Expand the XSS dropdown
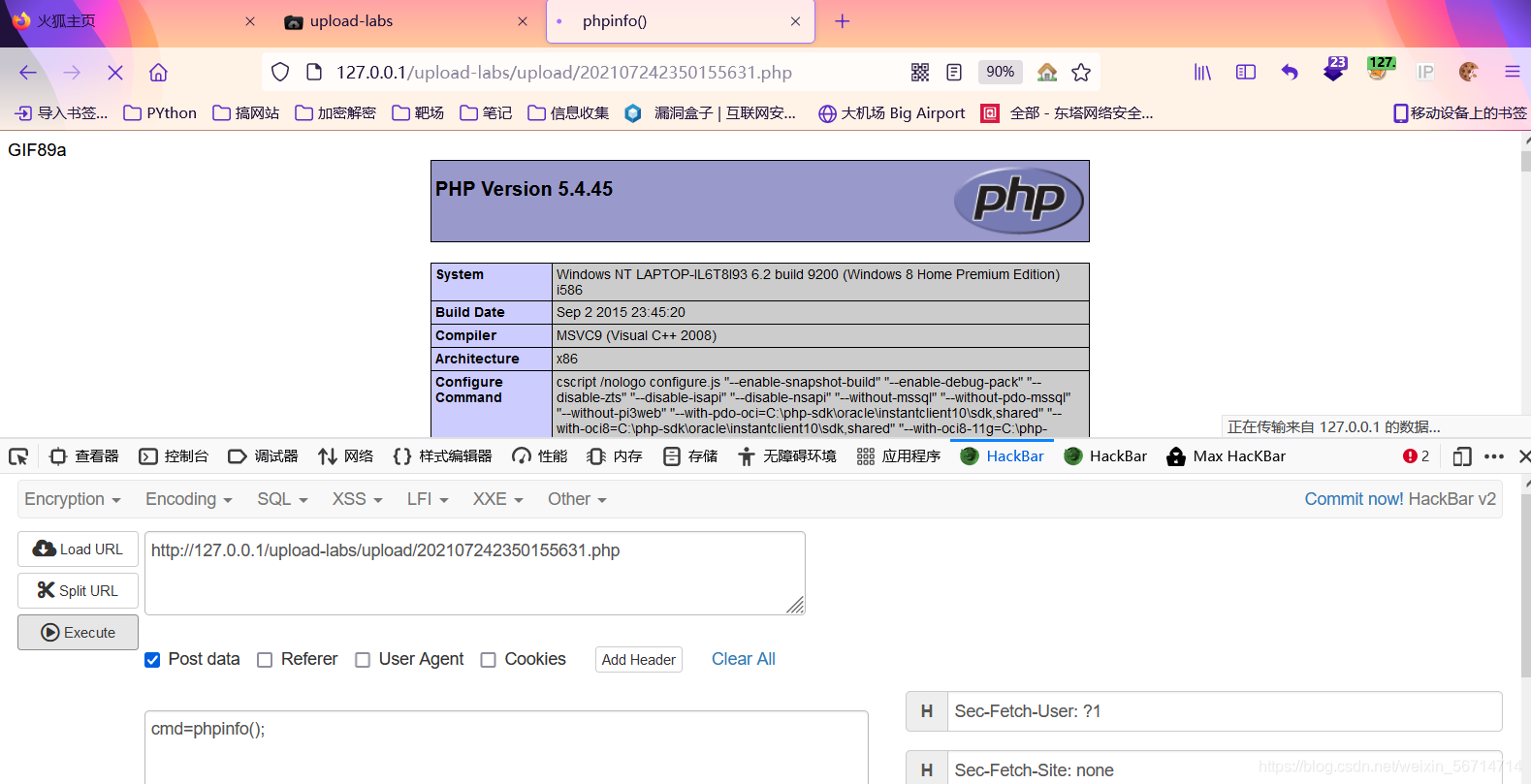 [358, 499]
